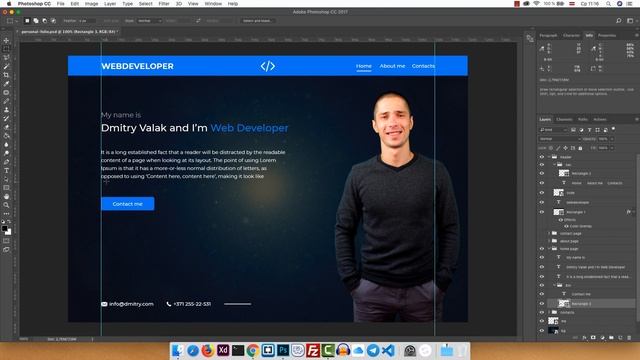640x360 pixels.
Task: Select the Clone Stamp tool
Action: pyautogui.click(x=6, y=110)
